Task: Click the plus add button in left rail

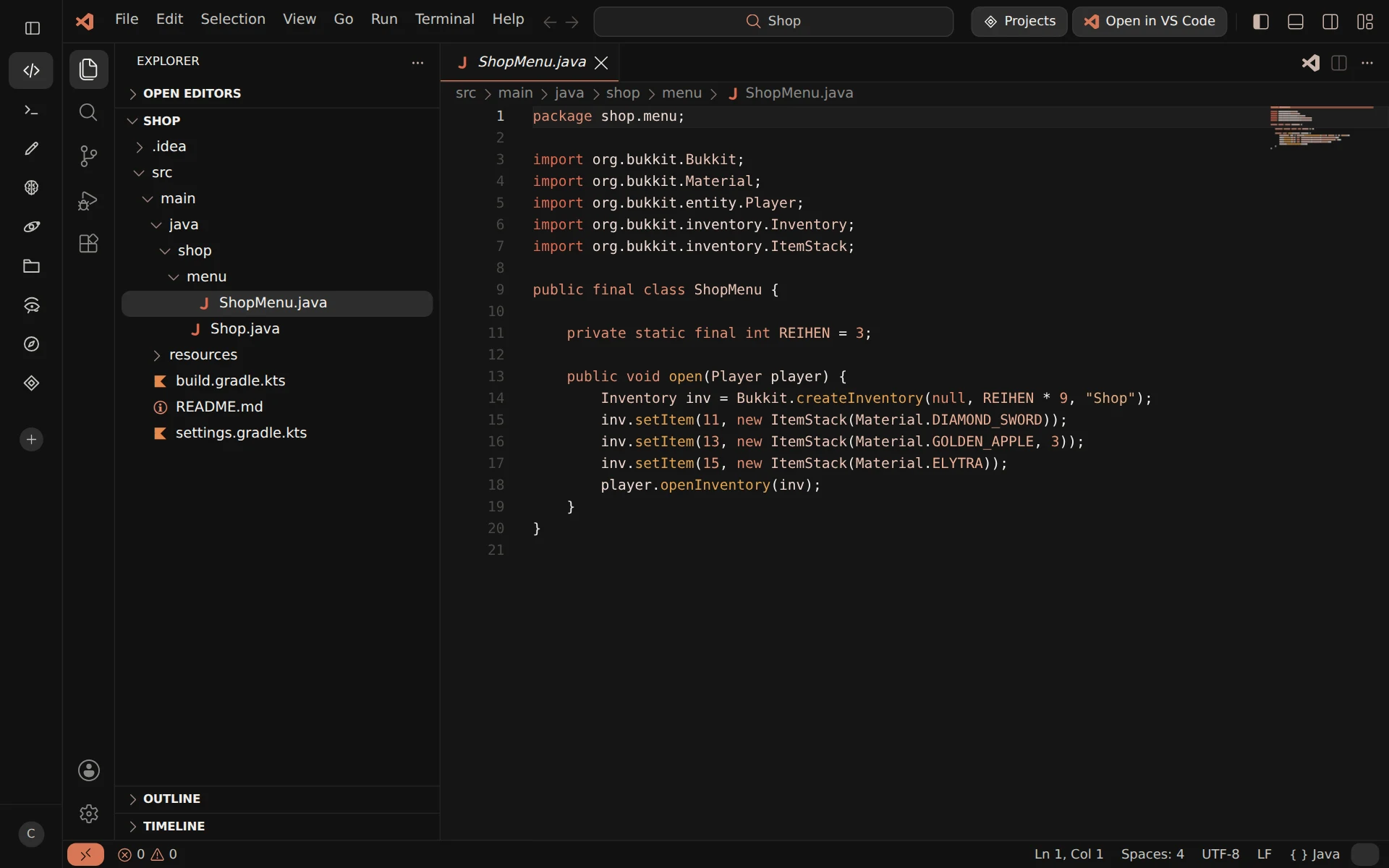Action: (x=31, y=439)
